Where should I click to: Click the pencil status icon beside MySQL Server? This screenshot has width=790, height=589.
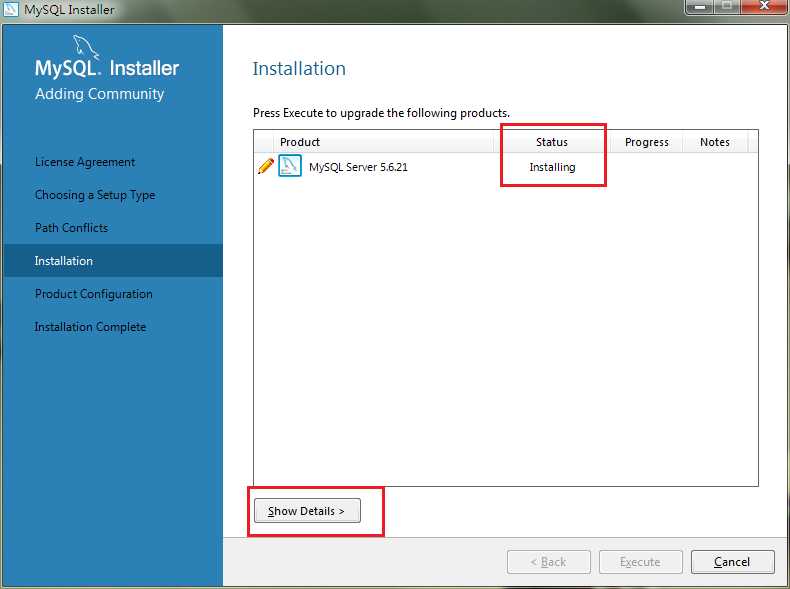[x=266, y=166]
